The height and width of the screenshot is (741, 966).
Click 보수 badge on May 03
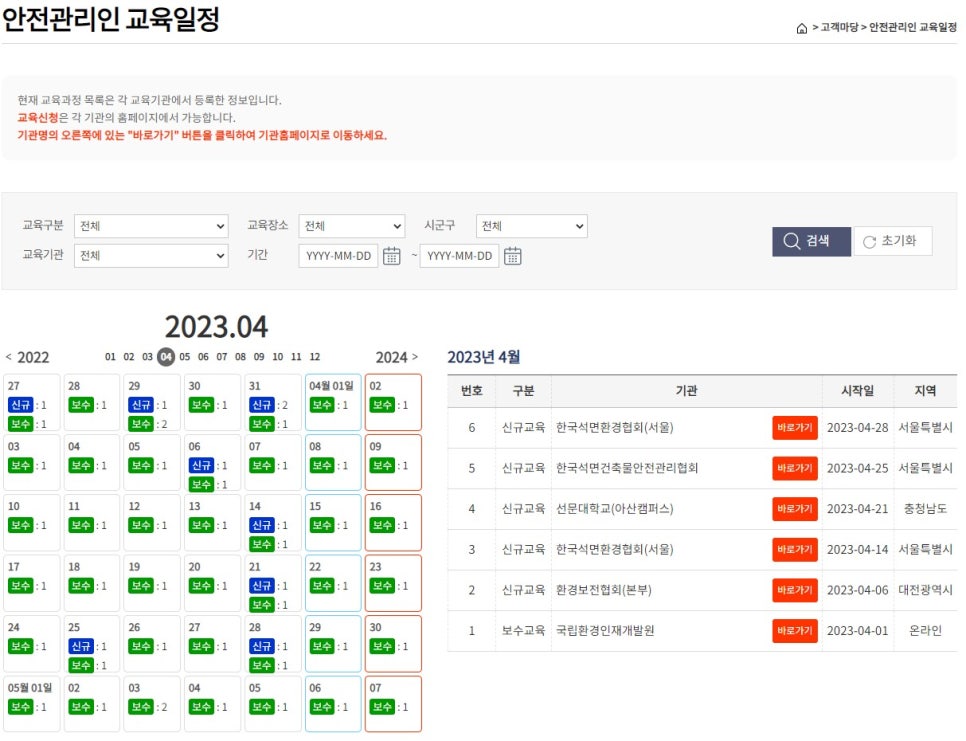(141, 707)
